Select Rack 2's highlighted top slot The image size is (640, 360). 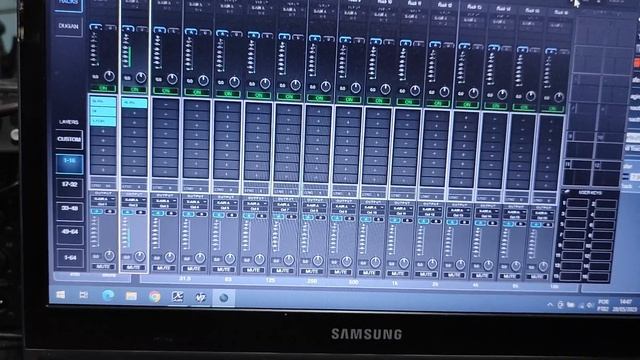[x=134, y=102]
